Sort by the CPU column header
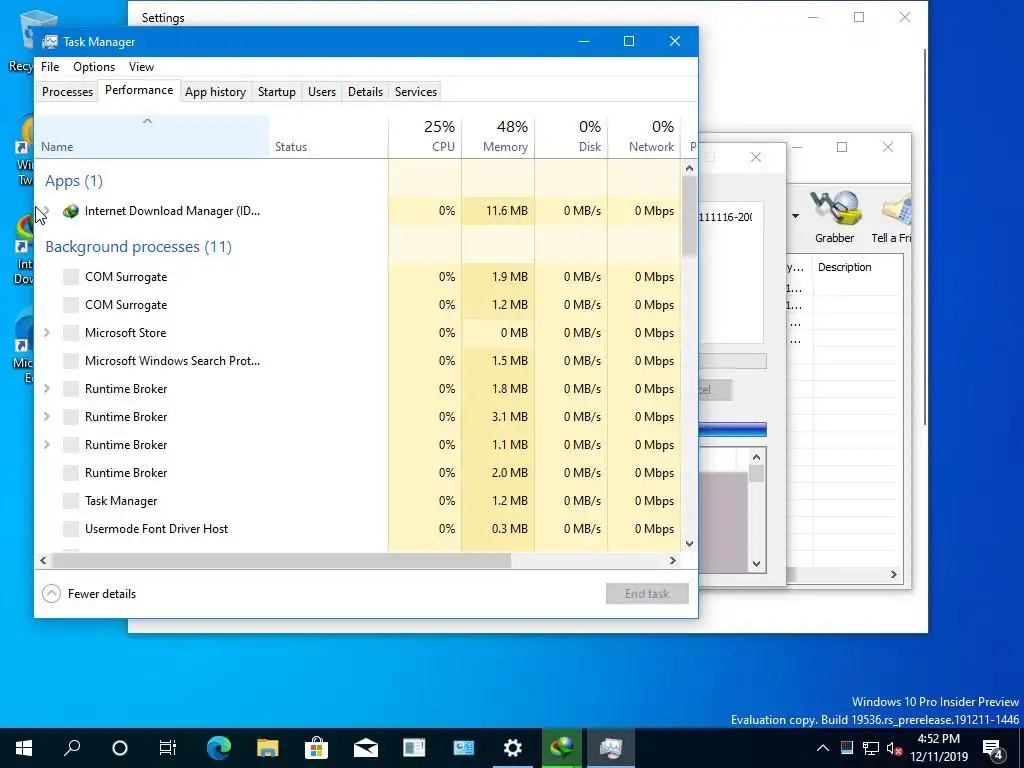Screen dimensions: 1024x768 pyautogui.click(x=425, y=137)
